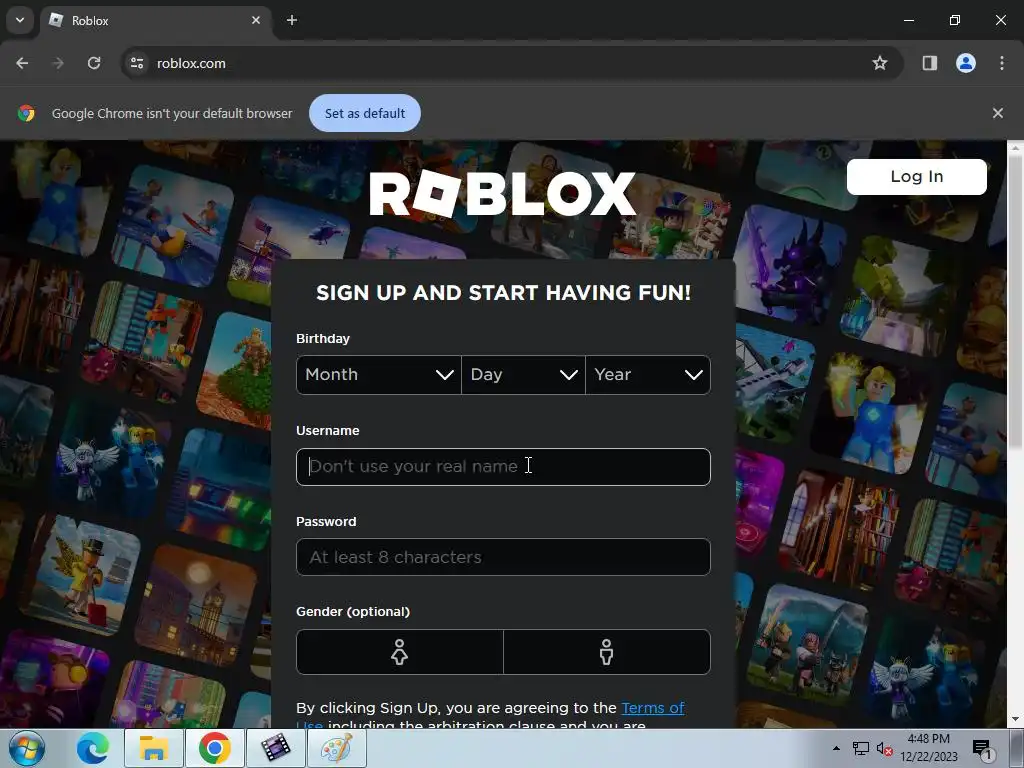The height and width of the screenshot is (768, 1024).
Task: Open the Terms of Use link
Action: (x=652, y=708)
